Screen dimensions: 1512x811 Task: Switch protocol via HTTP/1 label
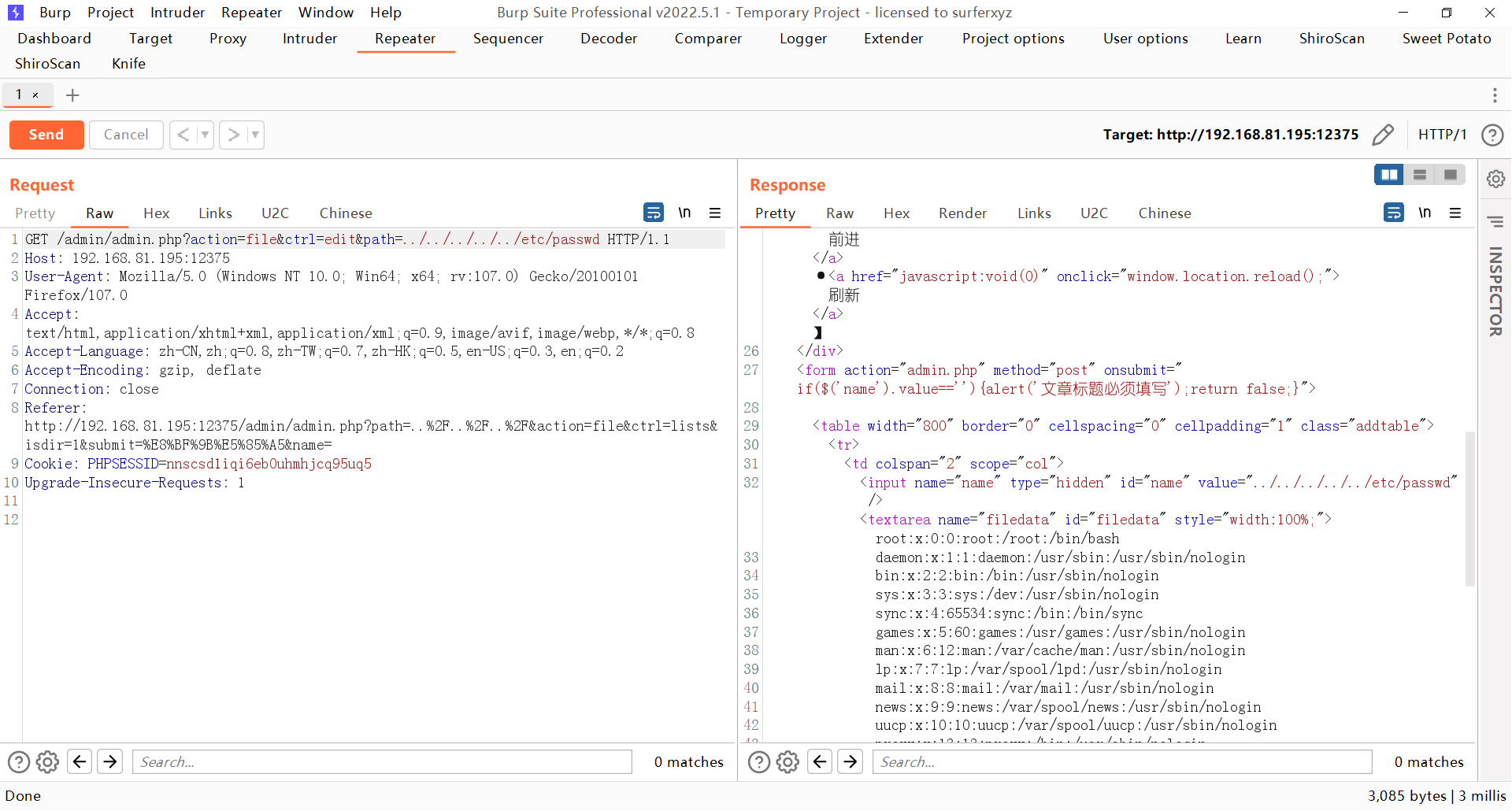pyautogui.click(x=1442, y=135)
